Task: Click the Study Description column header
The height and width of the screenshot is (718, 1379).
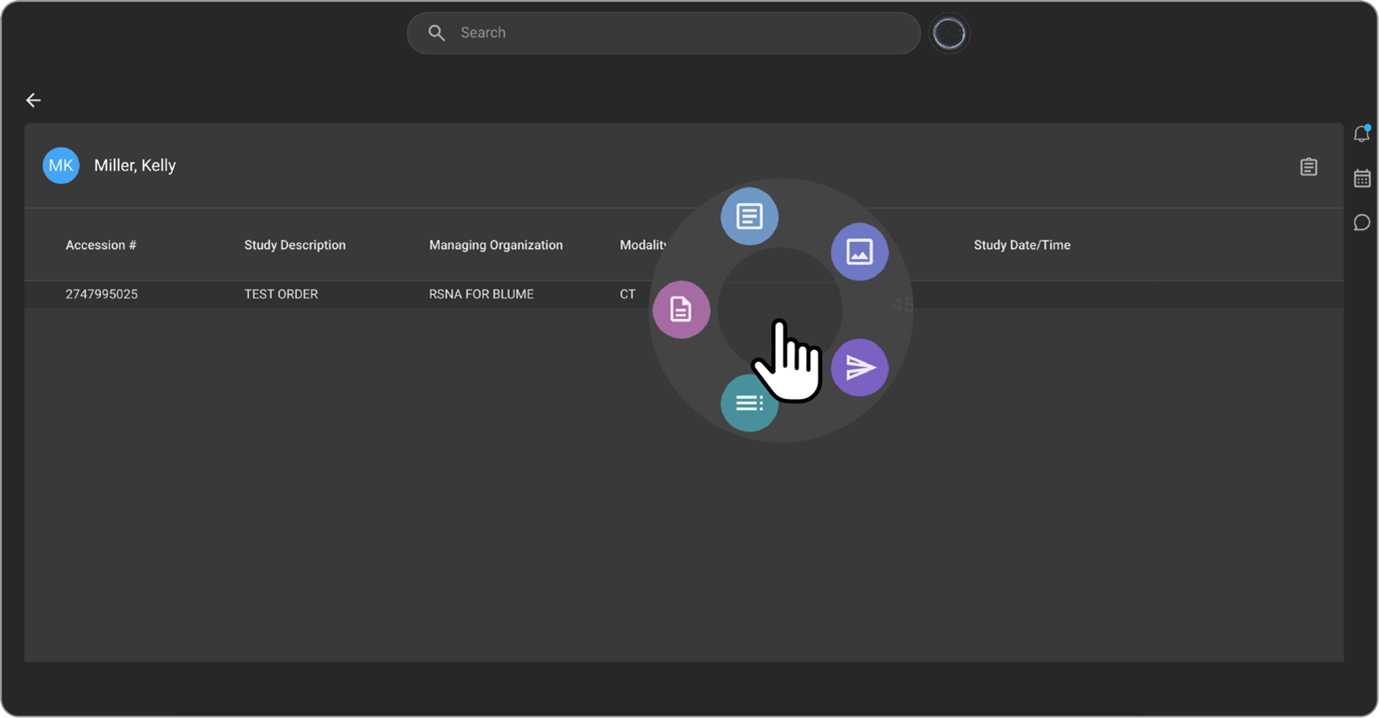Action: tap(295, 245)
